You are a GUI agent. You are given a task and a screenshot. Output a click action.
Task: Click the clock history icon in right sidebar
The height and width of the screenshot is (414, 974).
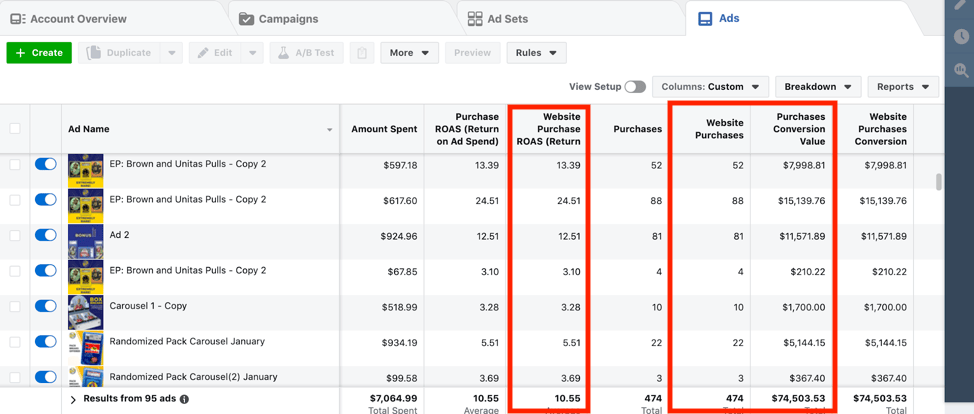[961, 36]
